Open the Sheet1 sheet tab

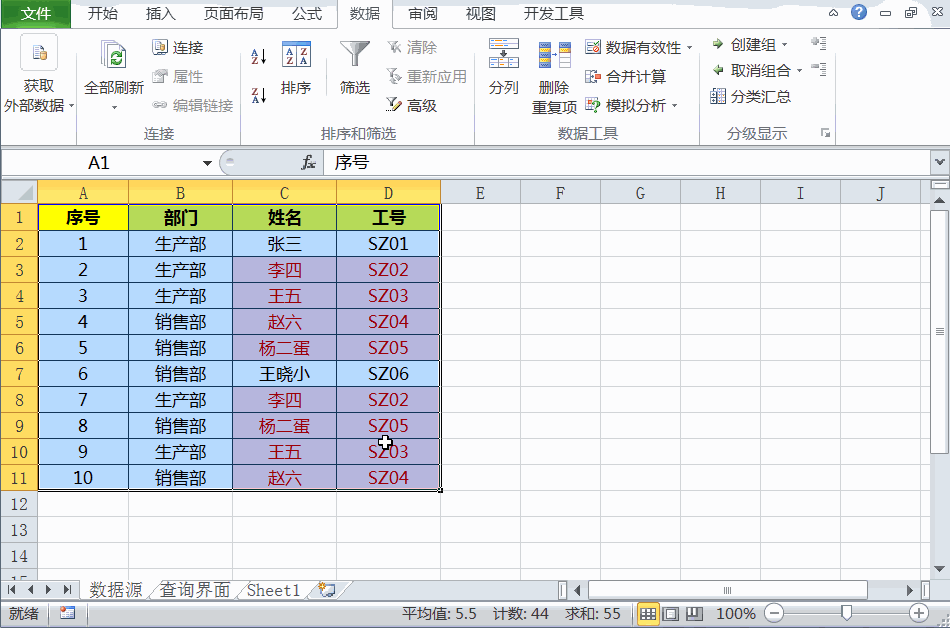273,590
